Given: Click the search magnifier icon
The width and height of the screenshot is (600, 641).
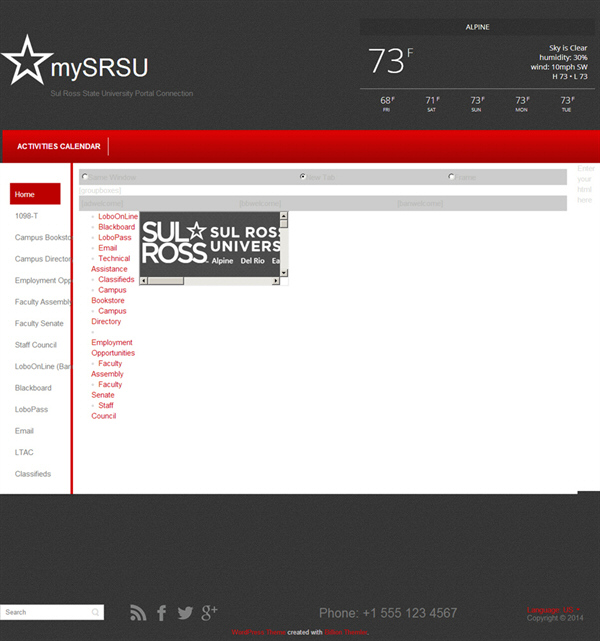Looking at the screenshot, I should tap(96, 612).
